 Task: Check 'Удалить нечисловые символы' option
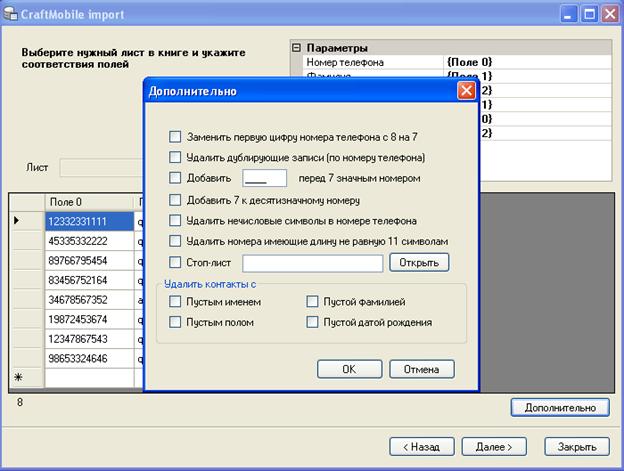(x=175, y=220)
